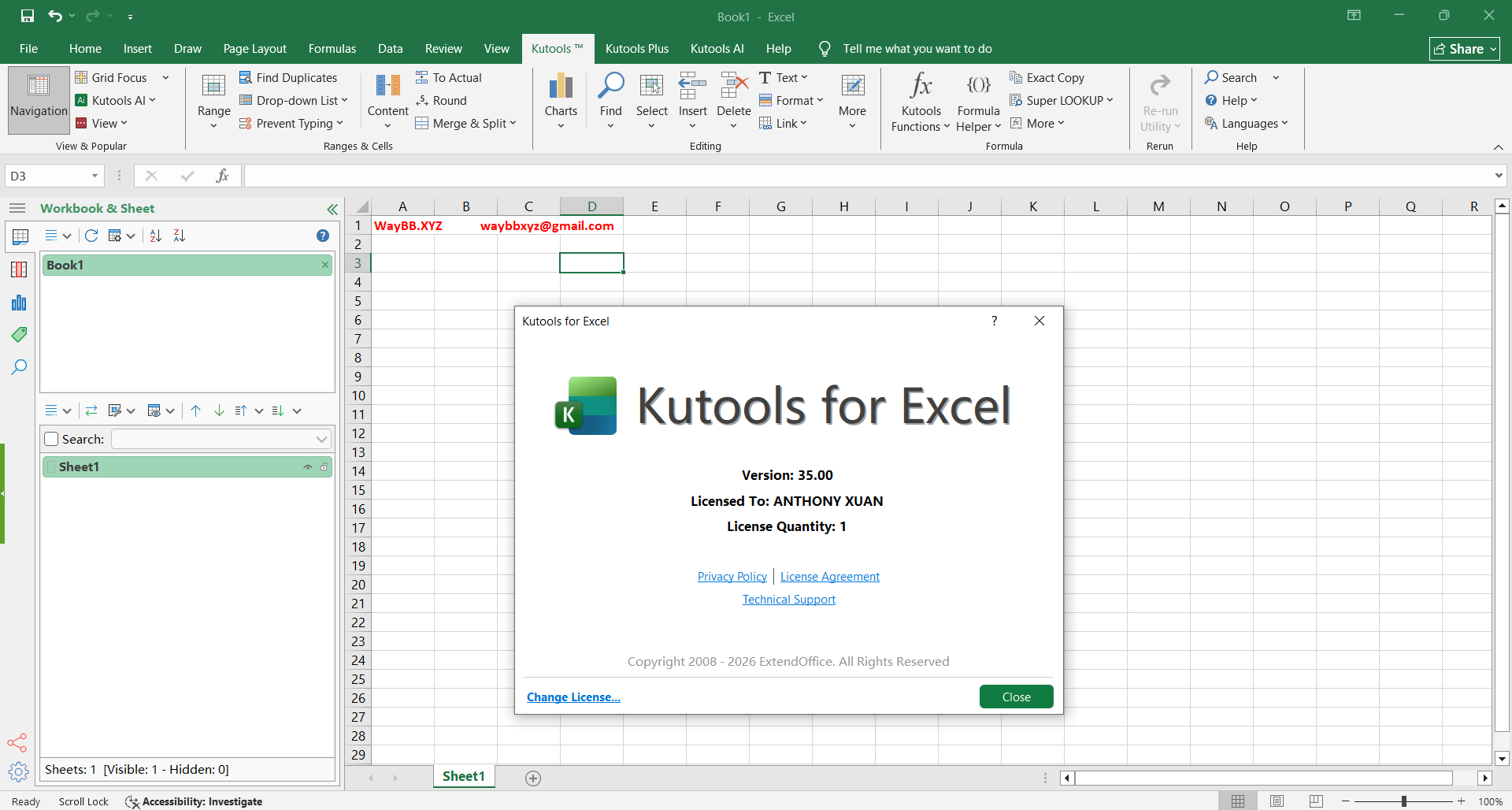1512x810 pixels.
Task: Switch to the Page Layout tab
Action: pyautogui.click(x=254, y=48)
